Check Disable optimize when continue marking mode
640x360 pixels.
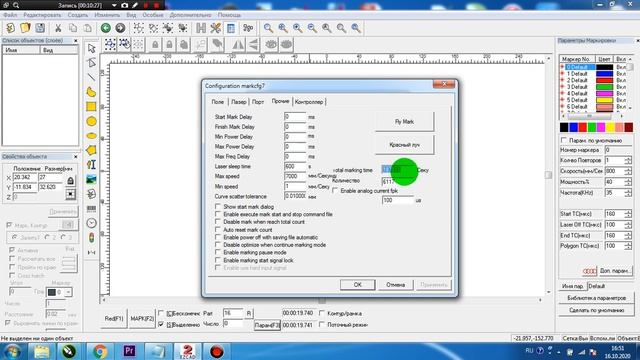(x=218, y=245)
